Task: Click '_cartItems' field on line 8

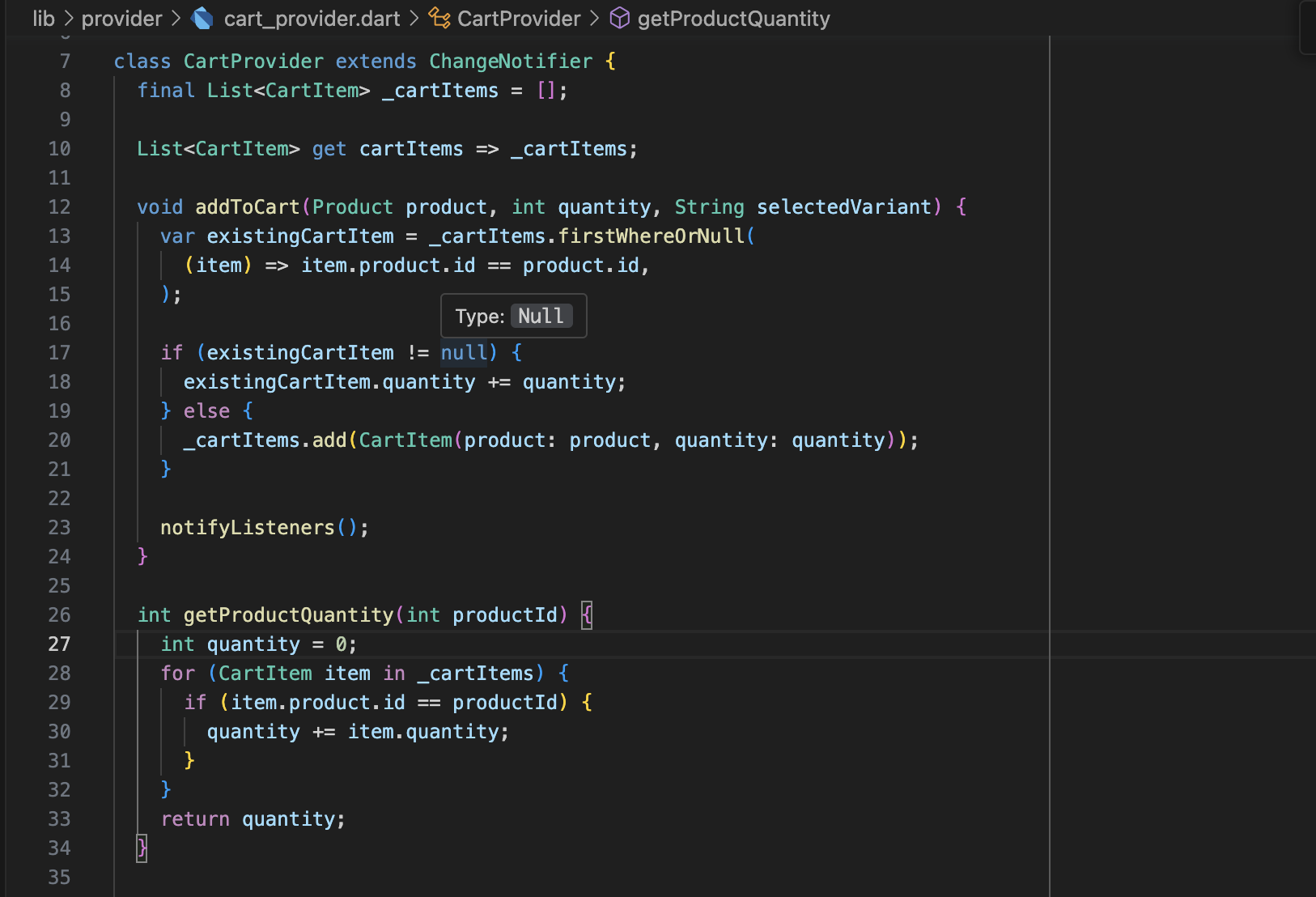Action: tap(440, 91)
